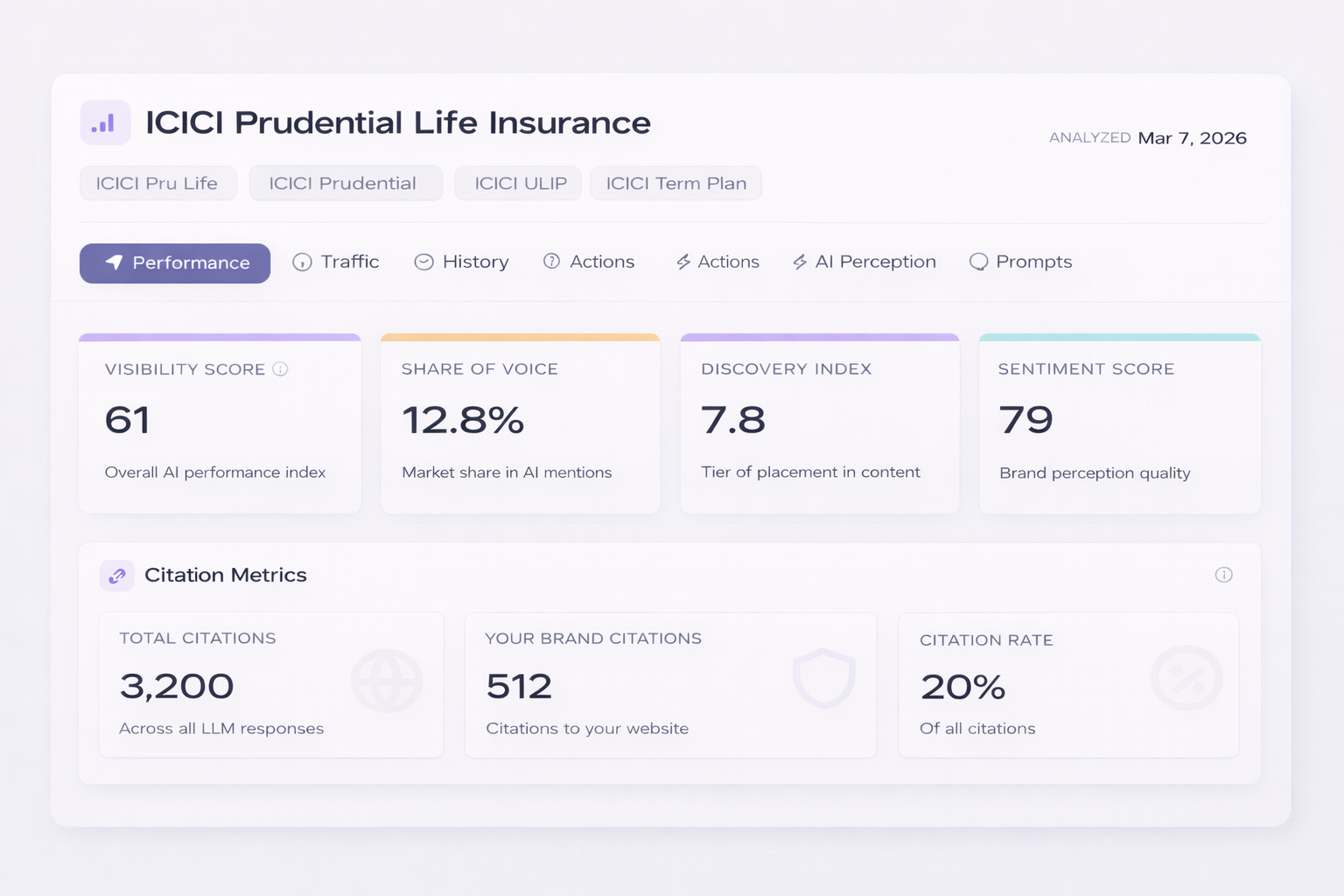This screenshot has height=896, width=1344.
Task: Select the Sentiment Score card
Action: (x=1120, y=424)
